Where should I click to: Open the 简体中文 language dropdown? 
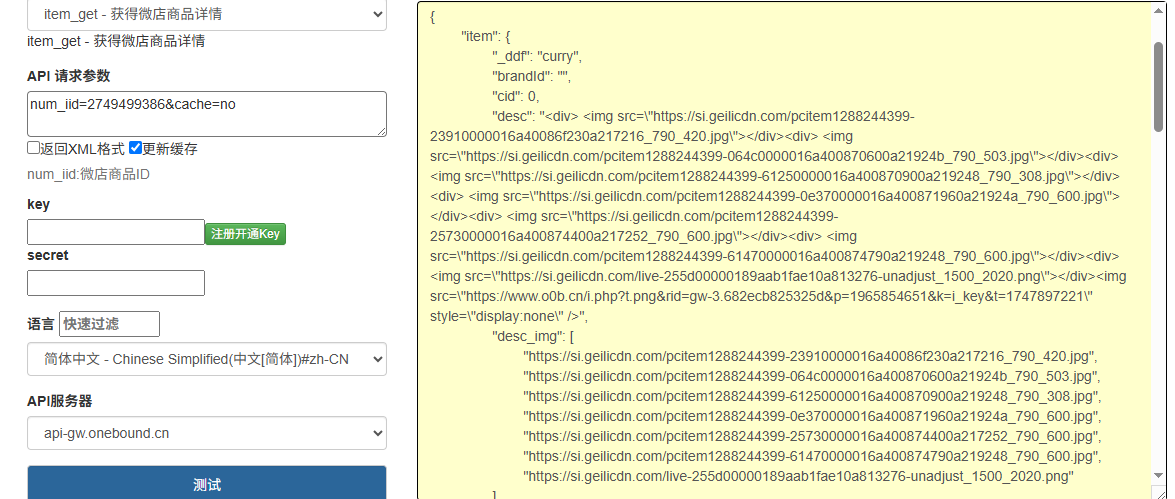[207, 359]
